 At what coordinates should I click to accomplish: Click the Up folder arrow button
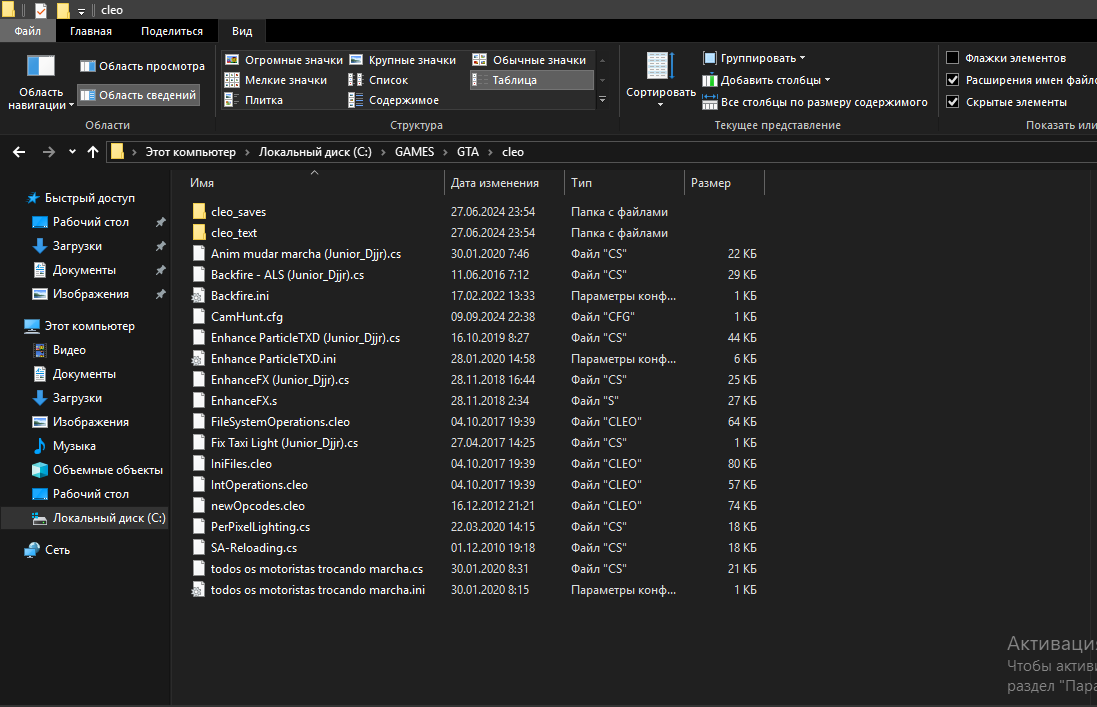click(93, 152)
